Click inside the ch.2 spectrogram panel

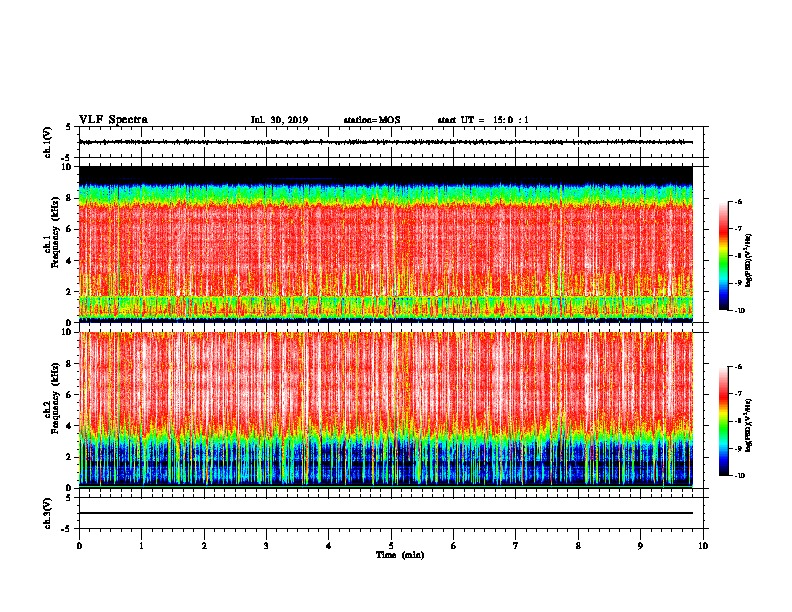point(386,410)
